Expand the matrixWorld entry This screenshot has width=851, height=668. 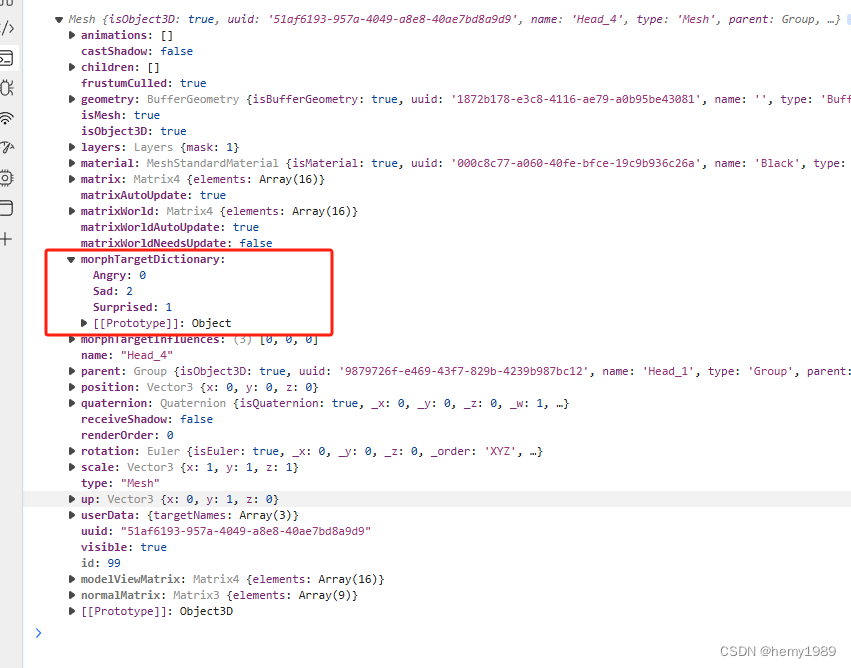[x=72, y=211]
